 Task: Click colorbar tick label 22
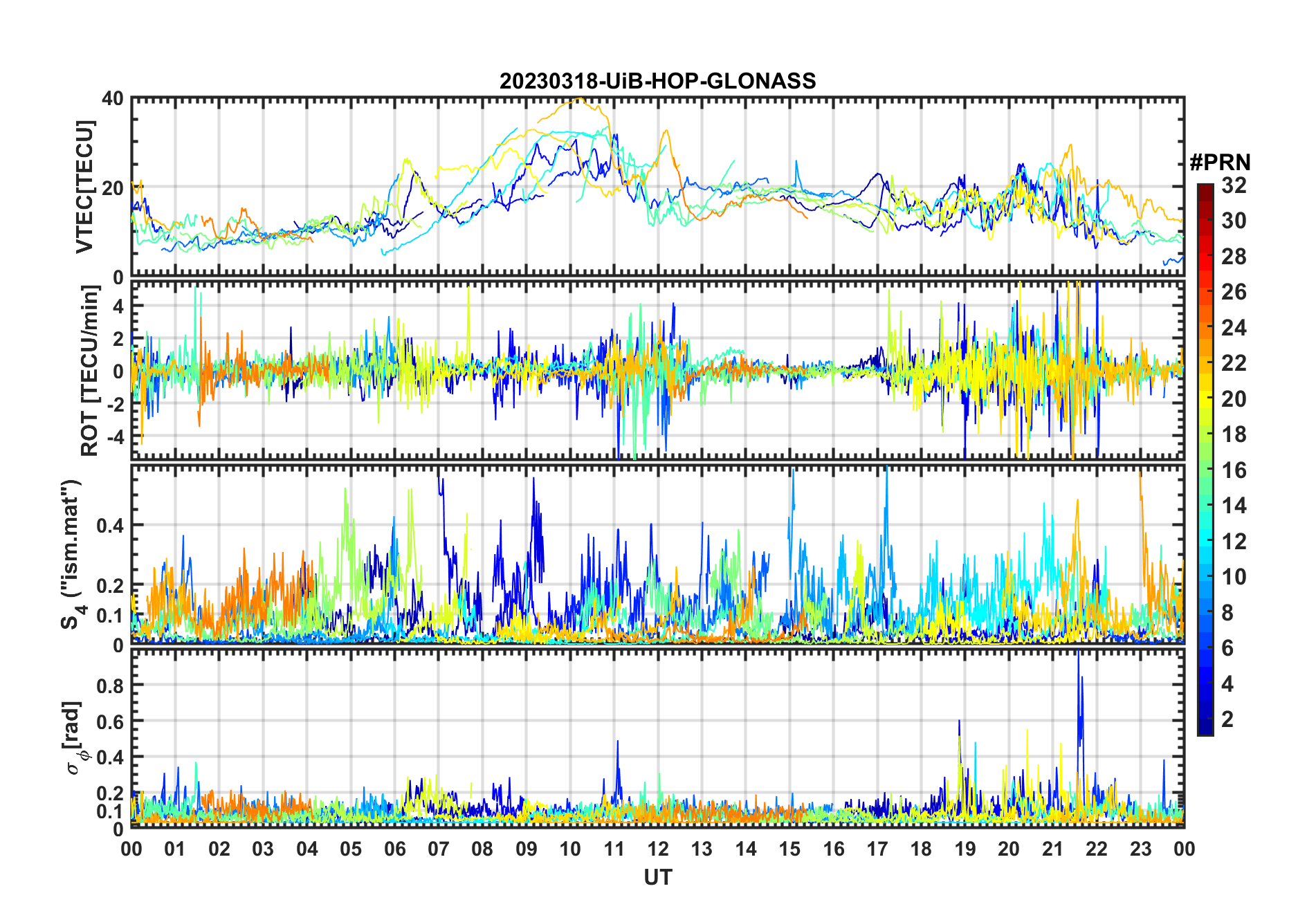1234,363
